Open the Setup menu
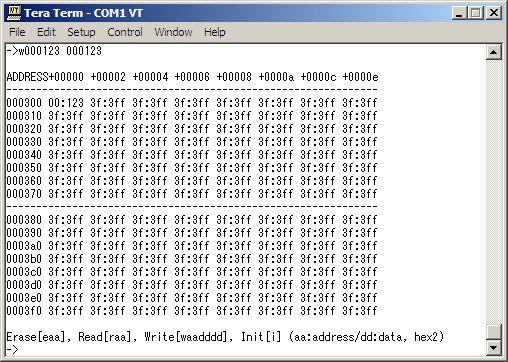Viewport: 508px width, 362px height. click(81, 32)
